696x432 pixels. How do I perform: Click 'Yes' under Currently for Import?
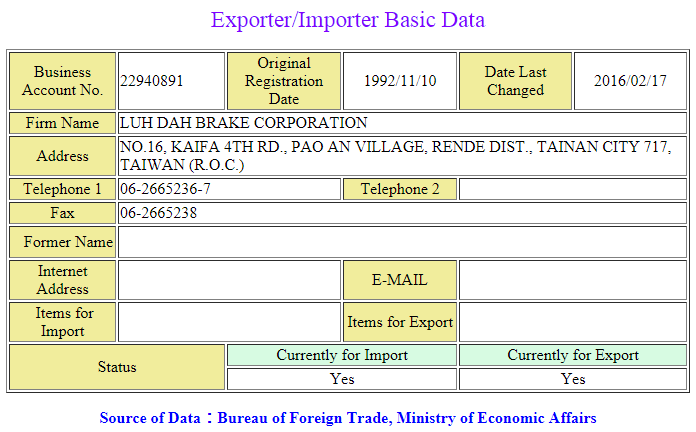coord(342,379)
